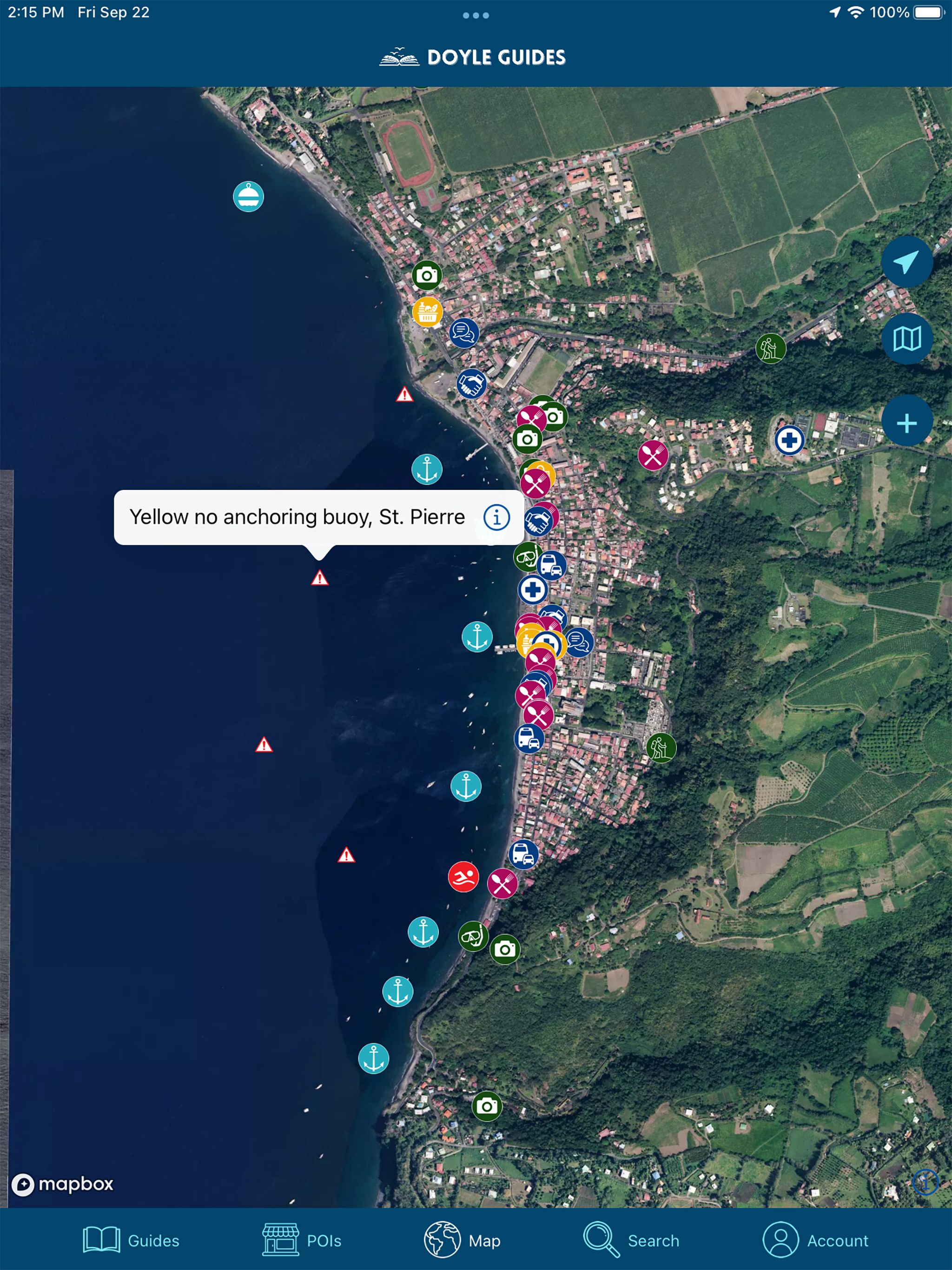The image size is (952, 1270).
Task: Open the northernmost camera sightseeing marker
Action: click(x=427, y=276)
